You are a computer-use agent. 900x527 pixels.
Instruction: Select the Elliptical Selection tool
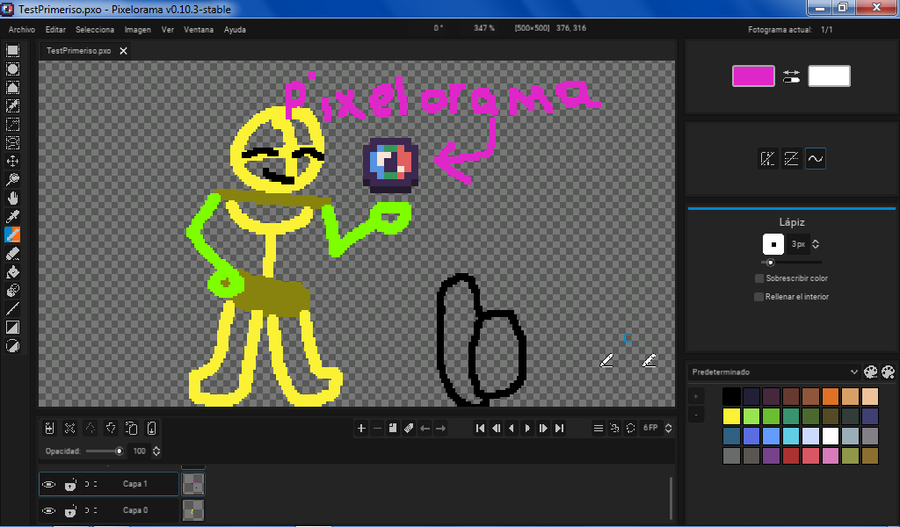click(x=13, y=69)
